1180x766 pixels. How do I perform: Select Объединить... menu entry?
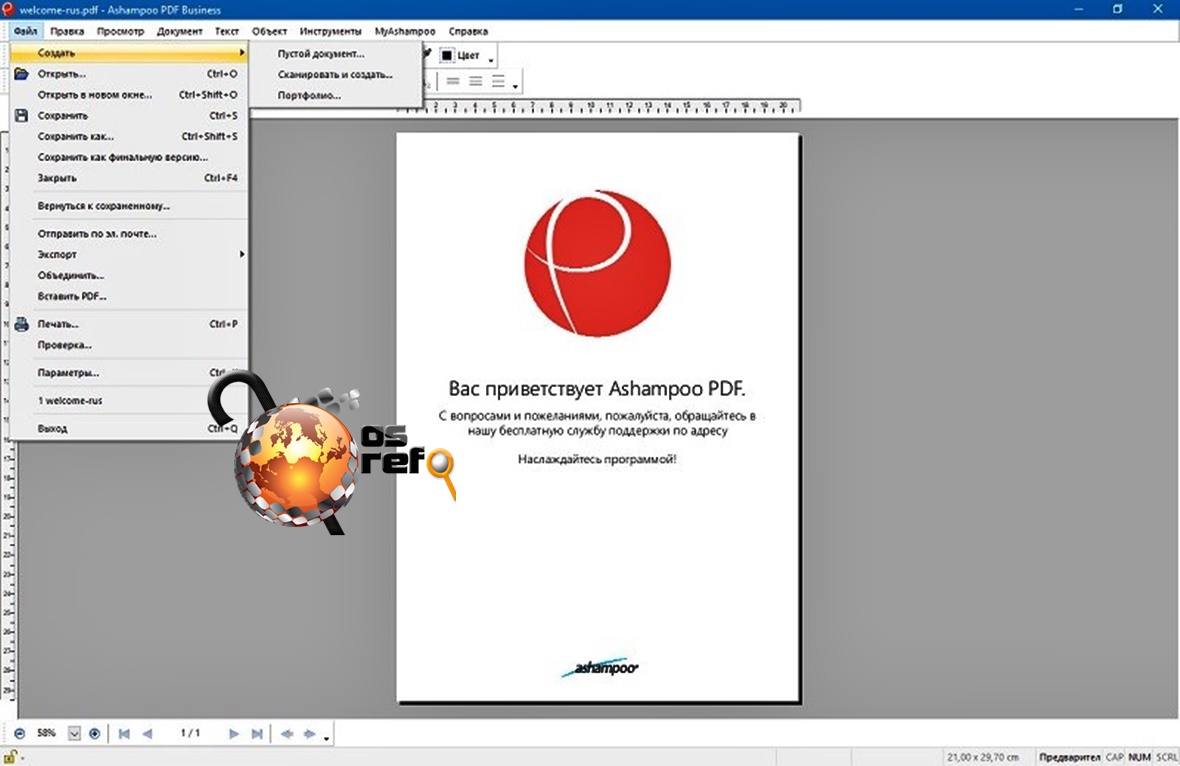[129, 275]
